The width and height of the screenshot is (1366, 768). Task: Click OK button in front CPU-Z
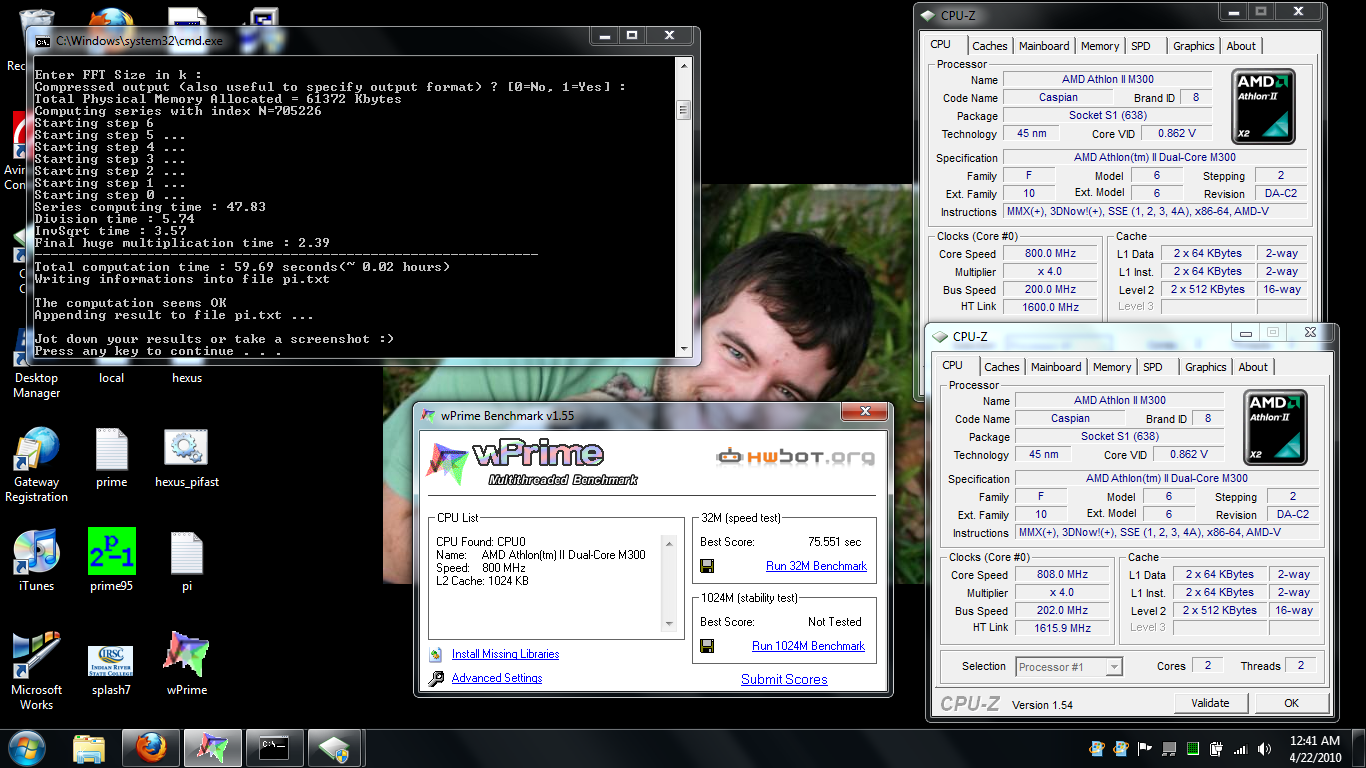pyautogui.click(x=1291, y=703)
